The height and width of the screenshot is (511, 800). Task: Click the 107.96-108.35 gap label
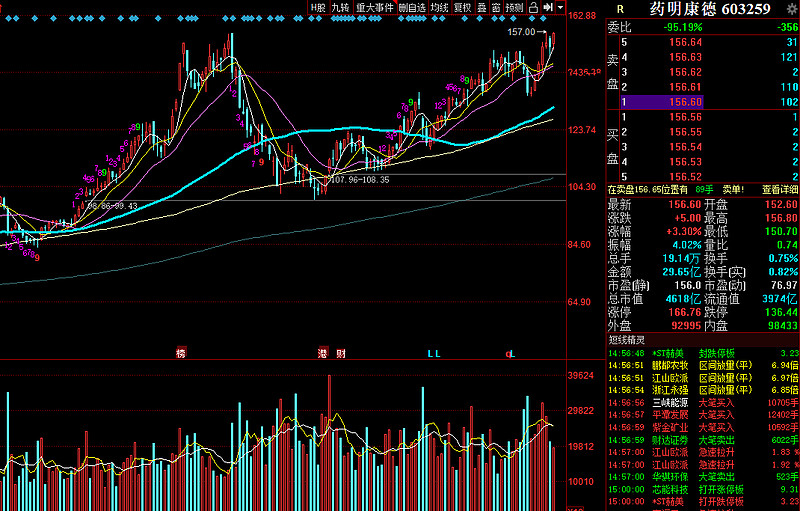click(360, 180)
